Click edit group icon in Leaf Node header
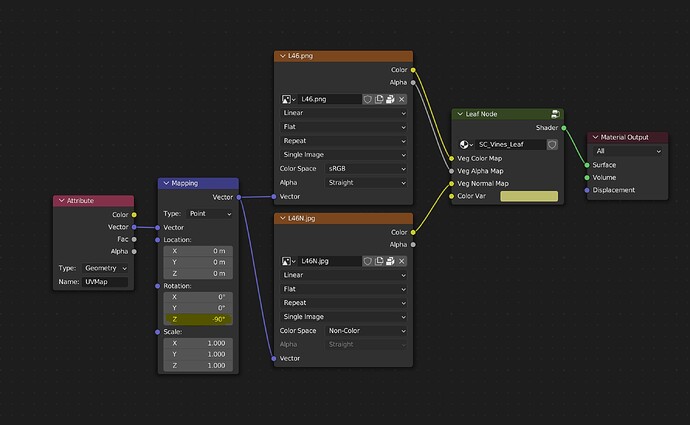 [x=555, y=114]
